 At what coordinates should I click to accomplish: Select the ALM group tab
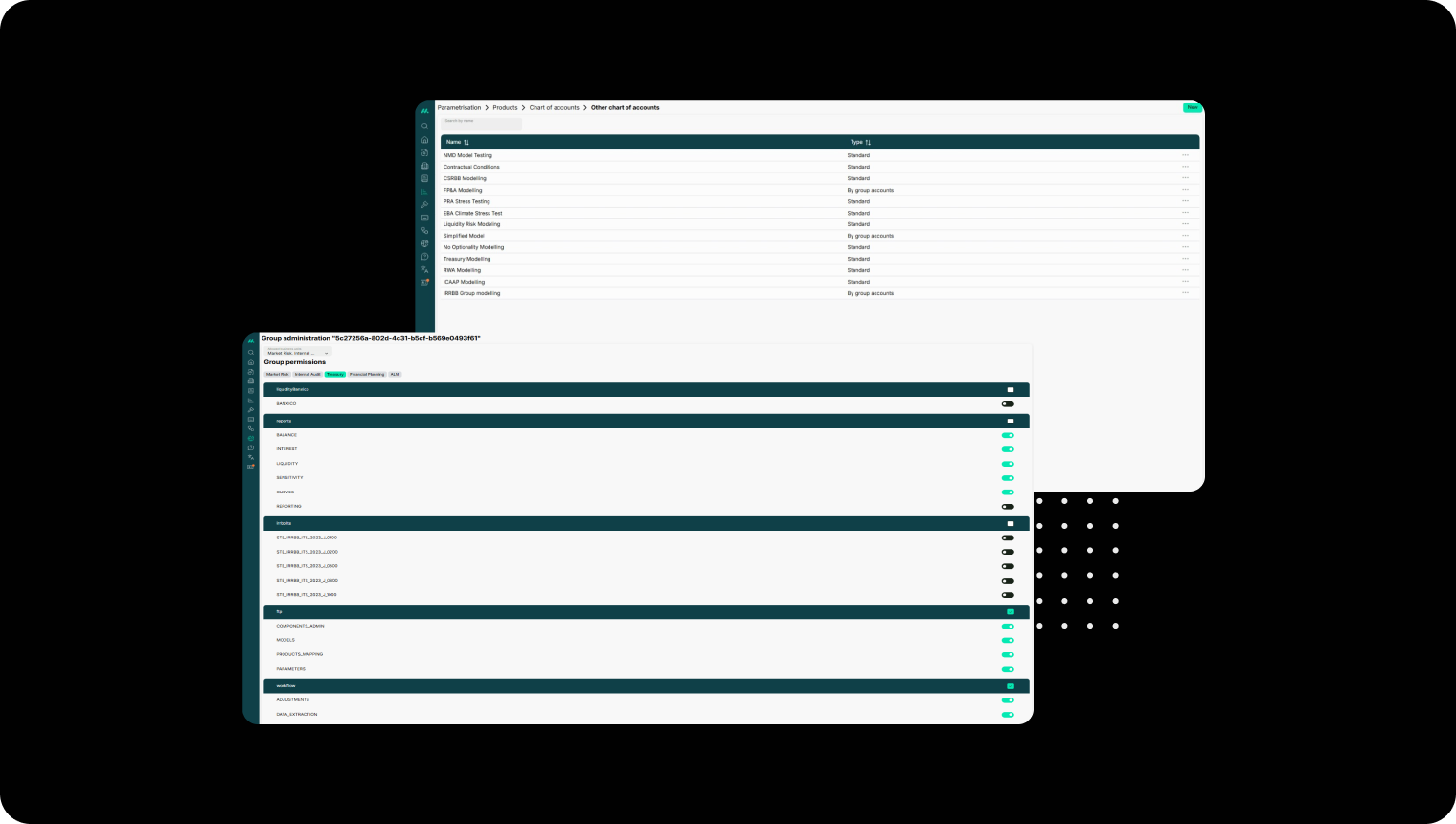(x=395, y=374)
